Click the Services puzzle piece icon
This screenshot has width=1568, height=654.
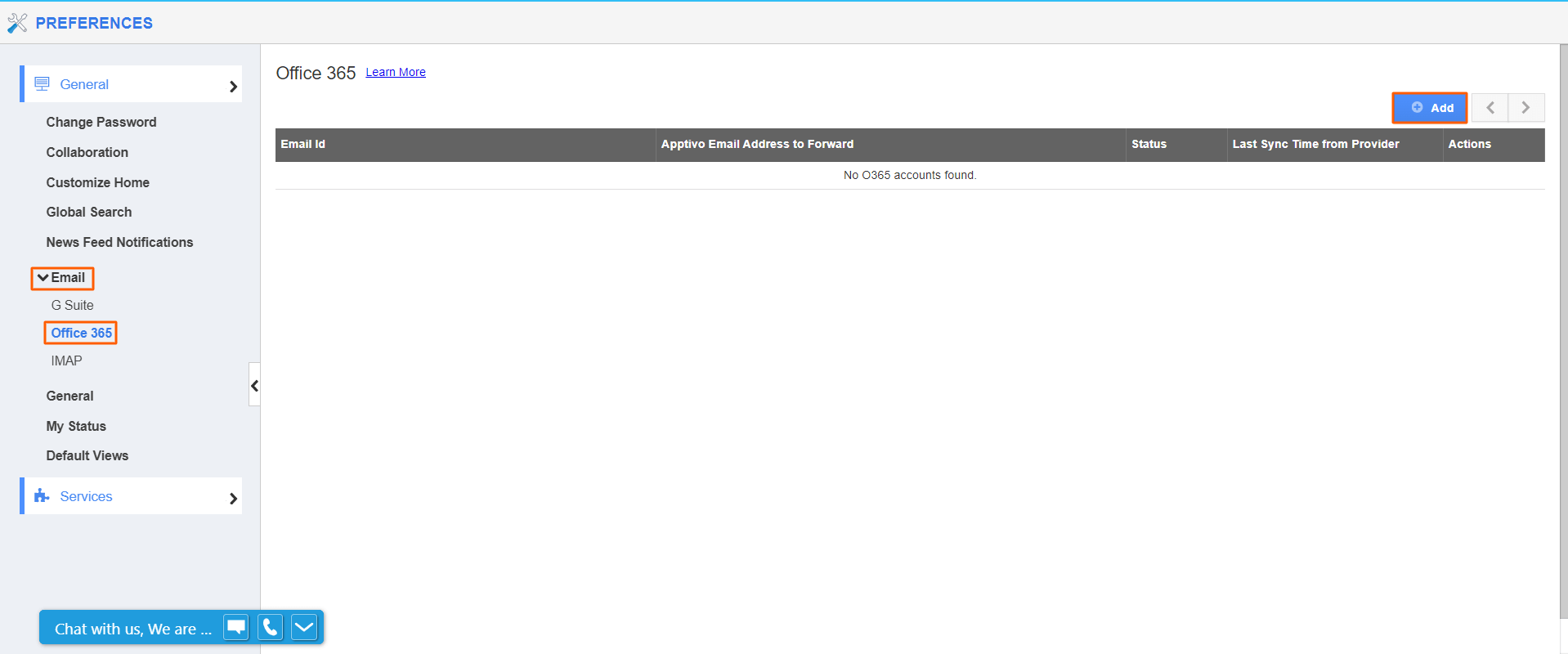pyautogui.click(x=42, y=496)
